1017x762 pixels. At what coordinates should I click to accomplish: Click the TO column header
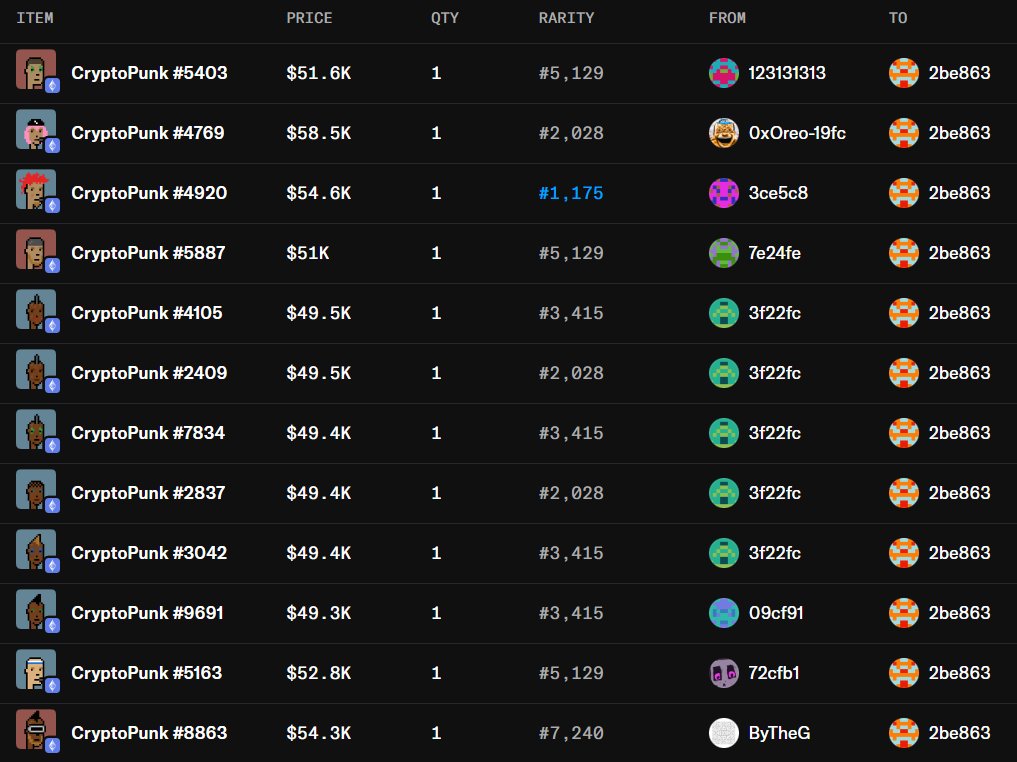(x=898, y=18)
